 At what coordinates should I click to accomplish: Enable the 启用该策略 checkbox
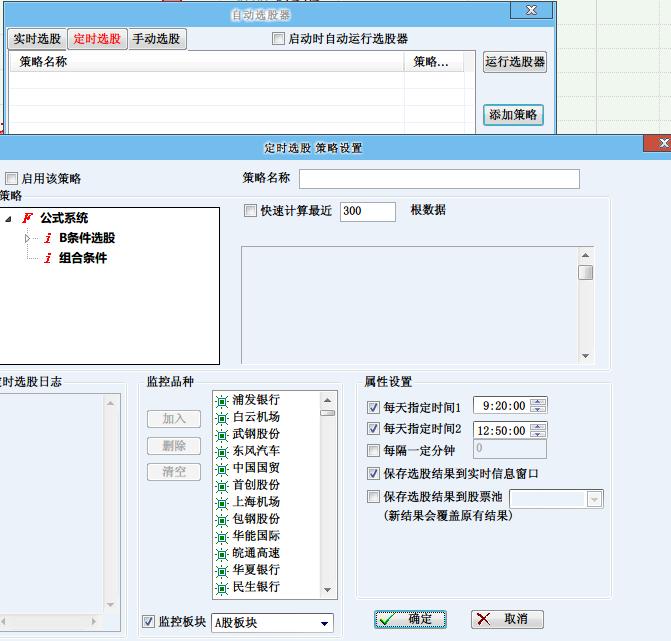click(11, 179)
